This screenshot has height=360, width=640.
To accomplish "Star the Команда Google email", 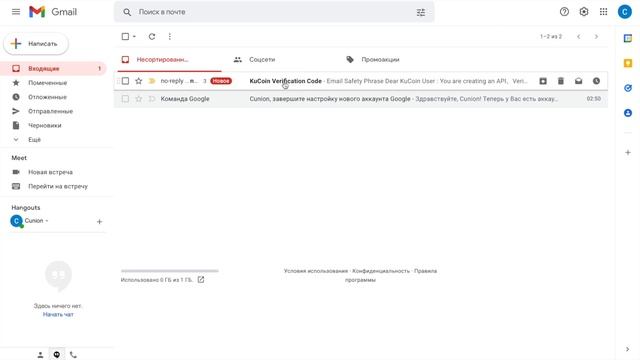I will tap(139, 99).
